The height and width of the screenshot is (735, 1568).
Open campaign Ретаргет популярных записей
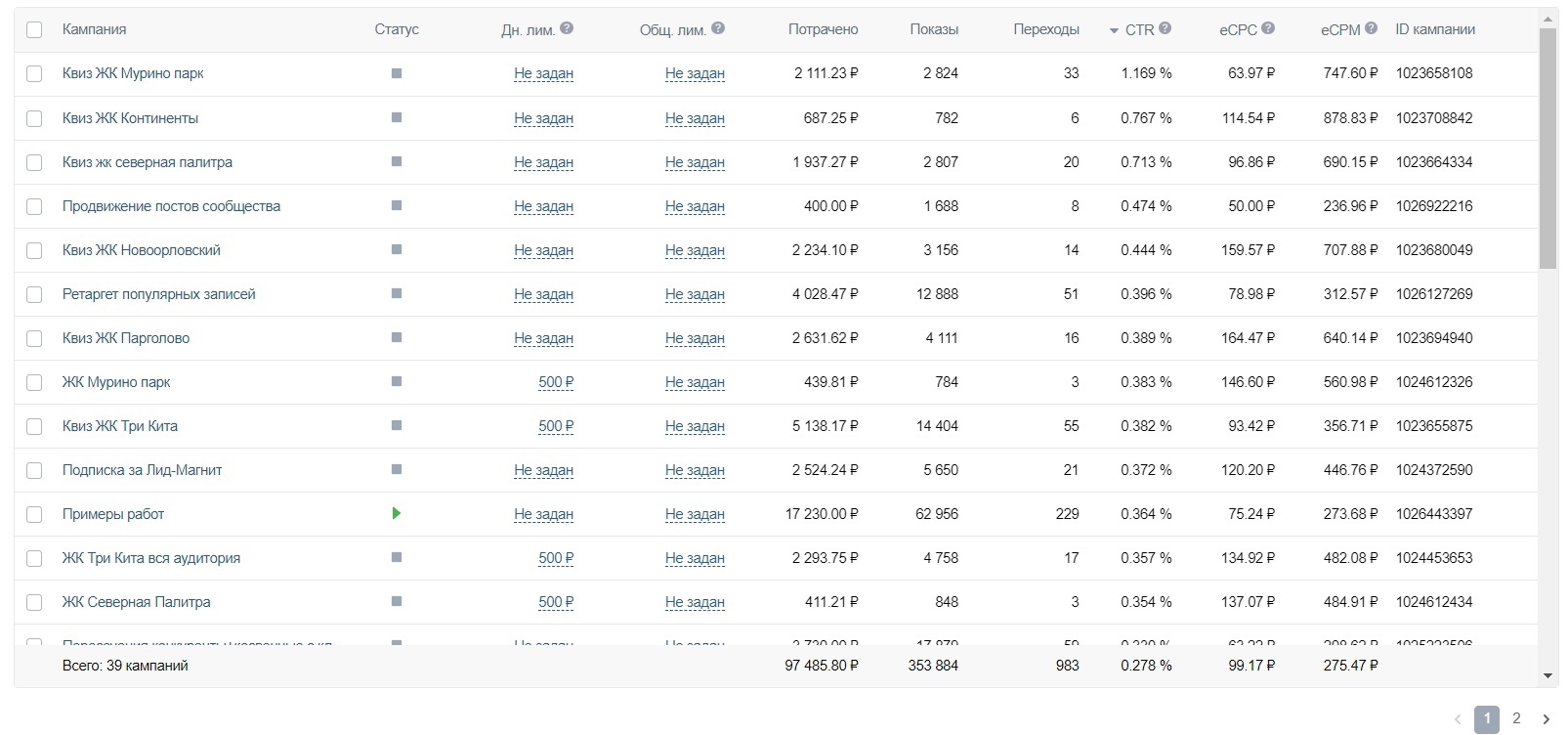tap(159, 294)
